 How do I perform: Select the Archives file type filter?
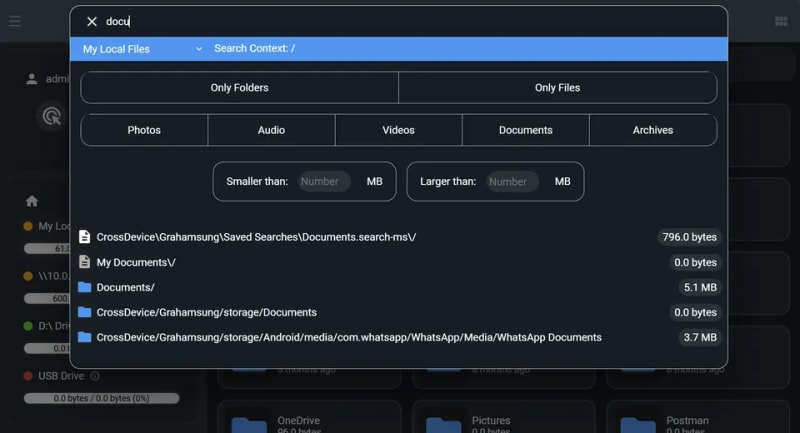click(x=652, y=130)
